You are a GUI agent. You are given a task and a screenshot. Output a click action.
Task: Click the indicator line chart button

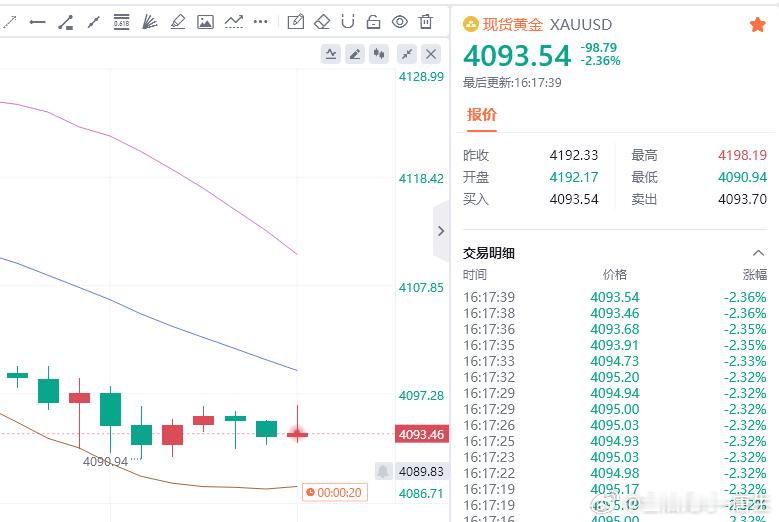(331, 54)
